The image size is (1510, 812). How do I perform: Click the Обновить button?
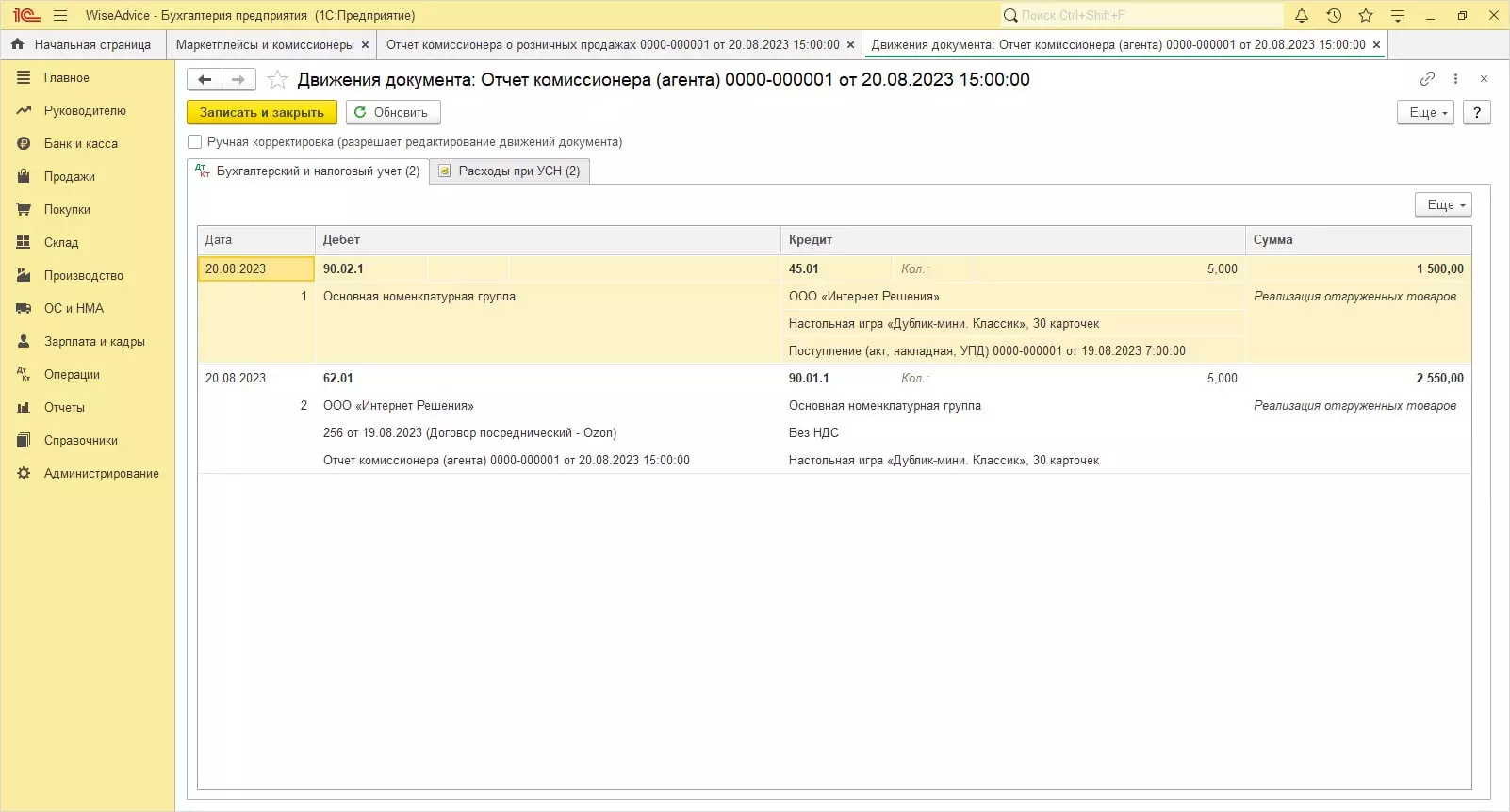point(393,112)
